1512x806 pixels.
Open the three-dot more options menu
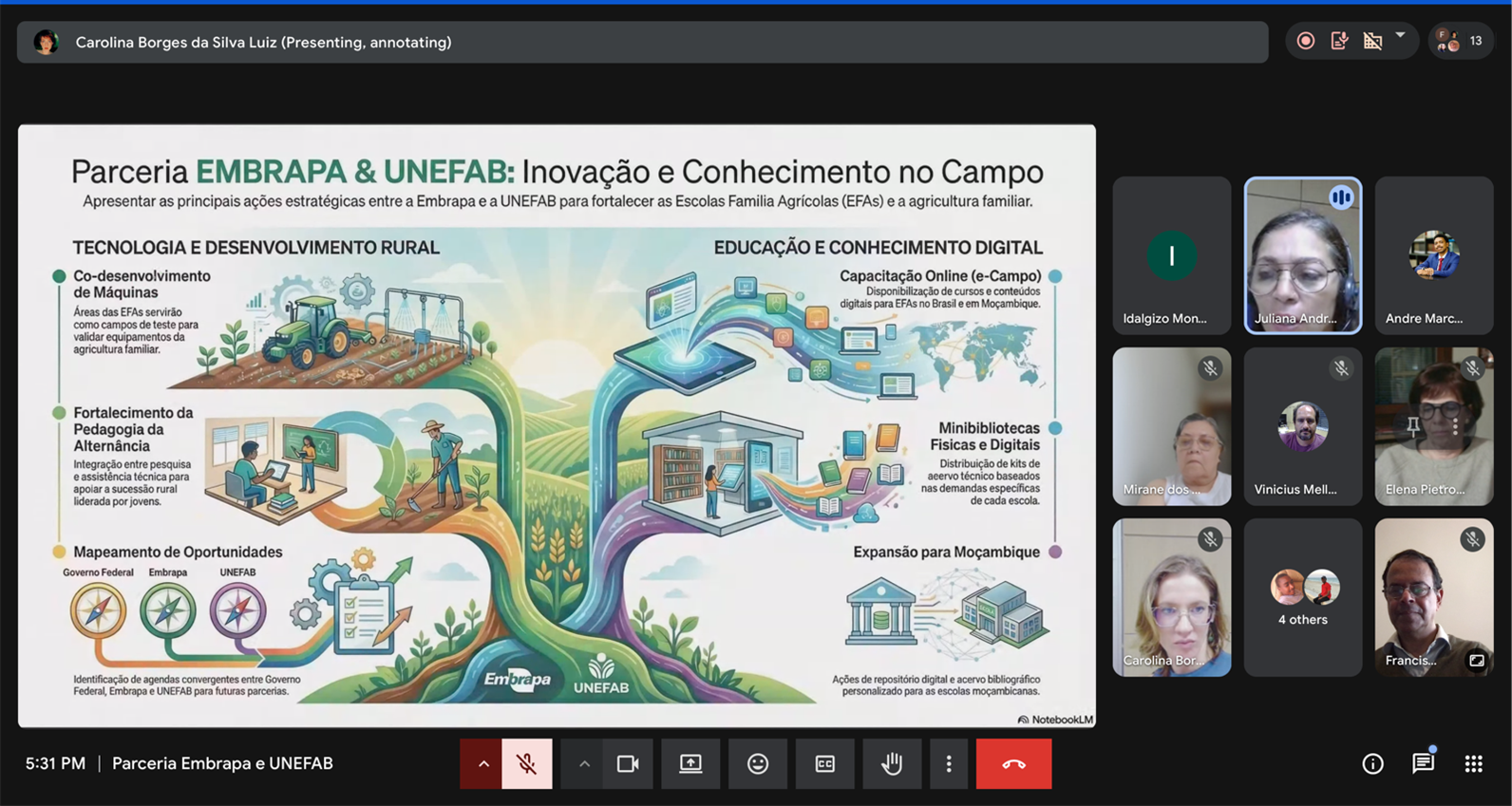click(x=948, y=763)
